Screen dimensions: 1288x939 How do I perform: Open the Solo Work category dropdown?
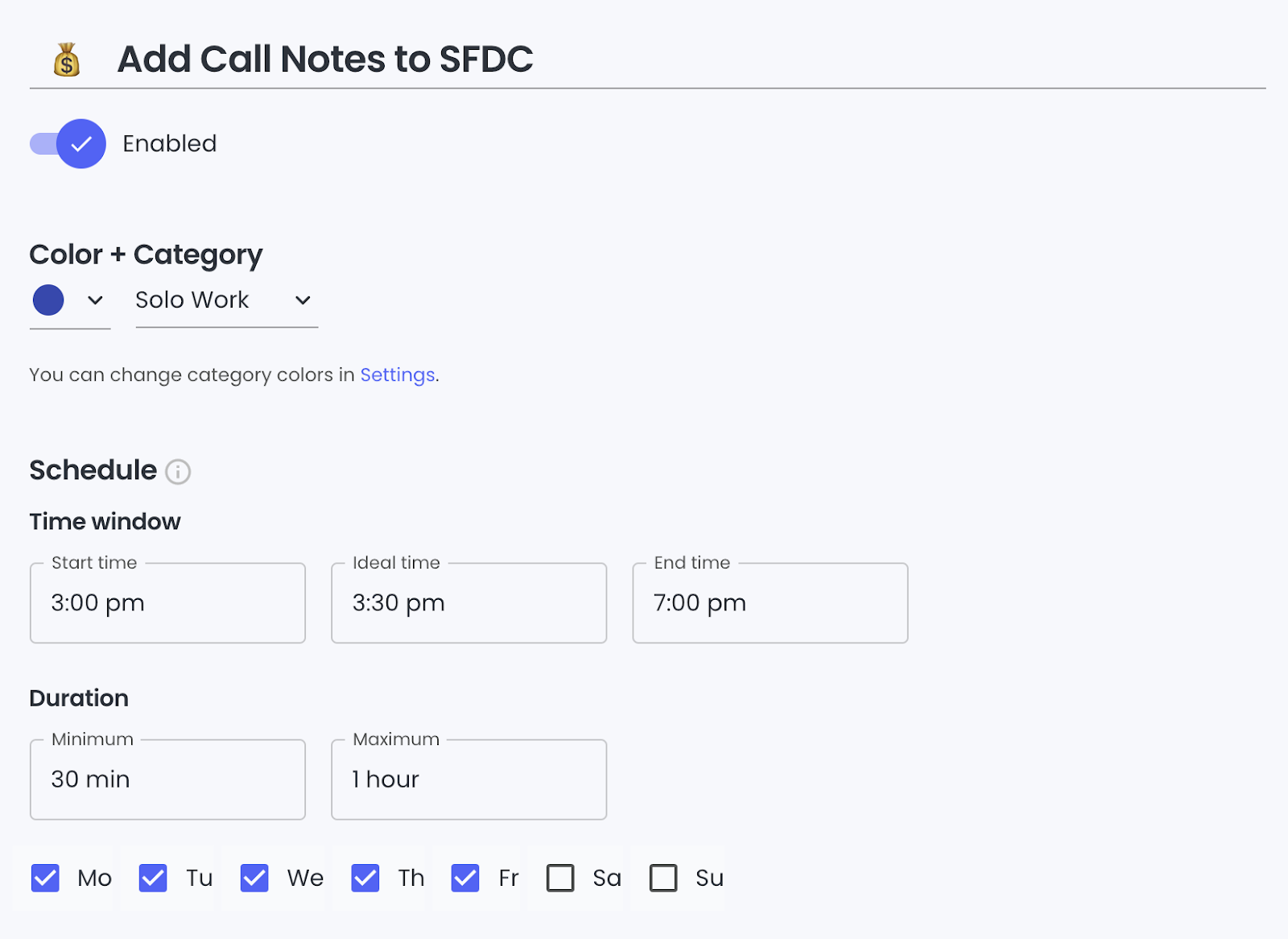click(x=226, y=300)
